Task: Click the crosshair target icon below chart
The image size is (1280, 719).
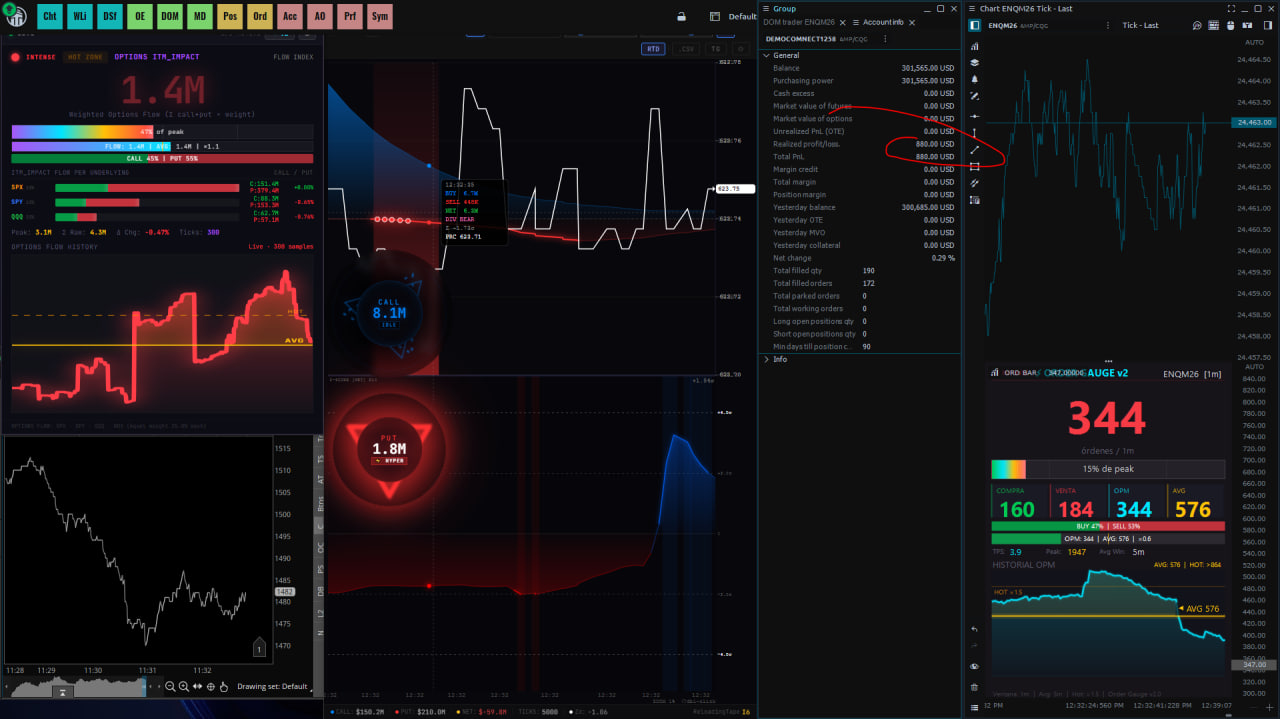Action: pos(210,686)
